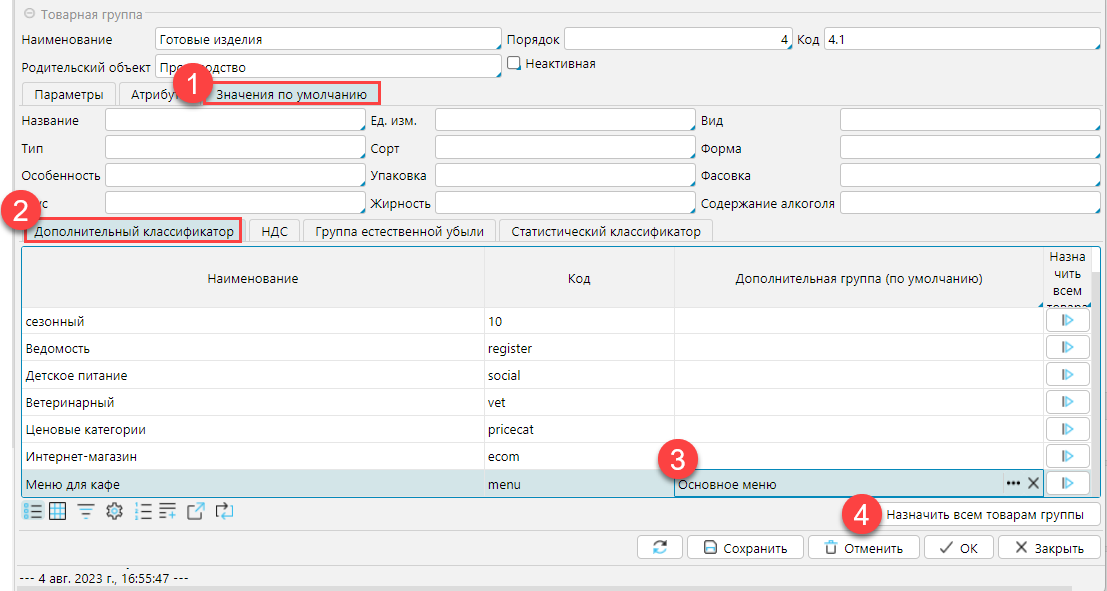Open selection dialog via three dots button
The image size is (1107, 591).
pyautogui.click(x=1013, y=483)
